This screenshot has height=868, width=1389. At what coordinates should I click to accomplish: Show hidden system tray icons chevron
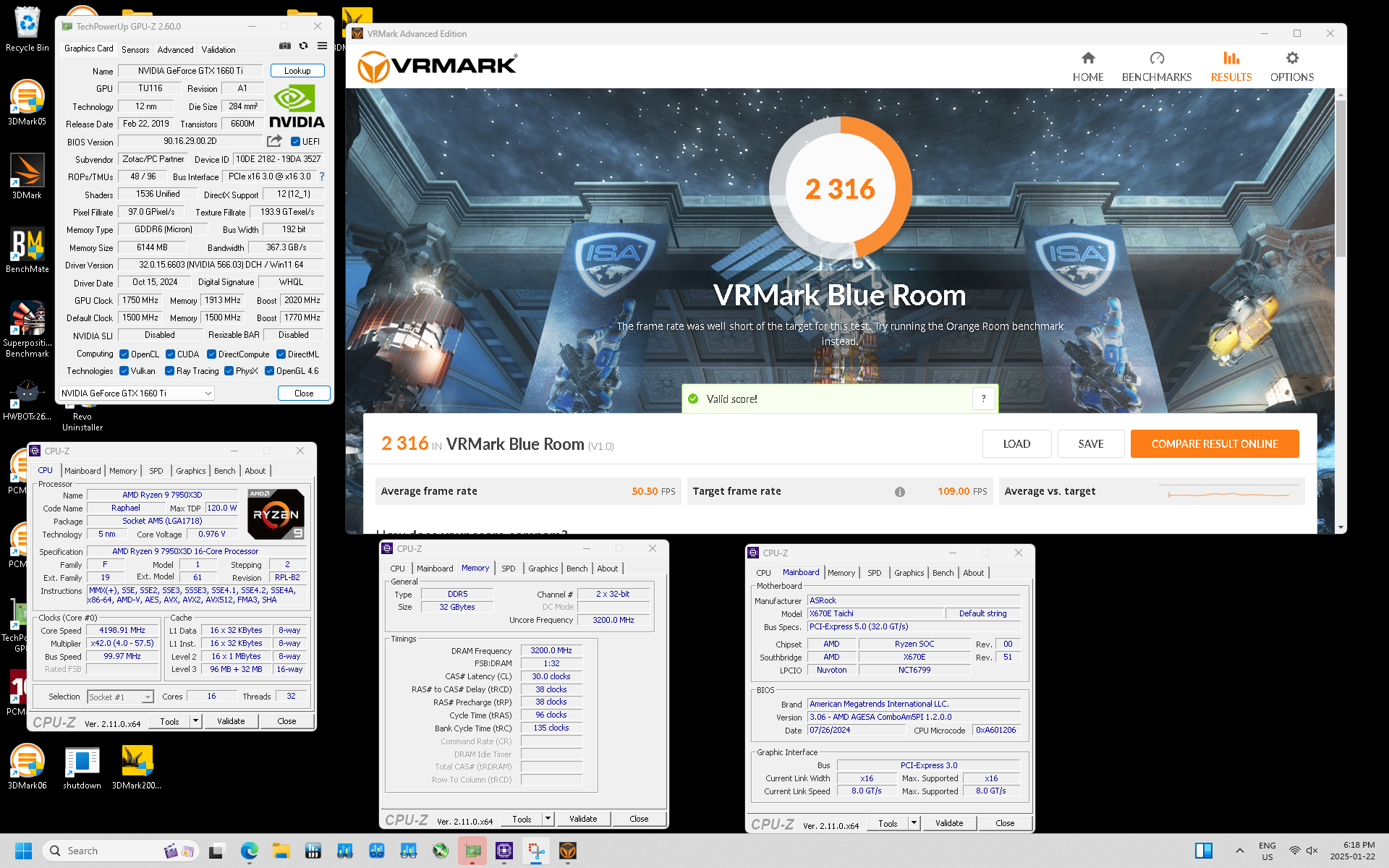1239,851
